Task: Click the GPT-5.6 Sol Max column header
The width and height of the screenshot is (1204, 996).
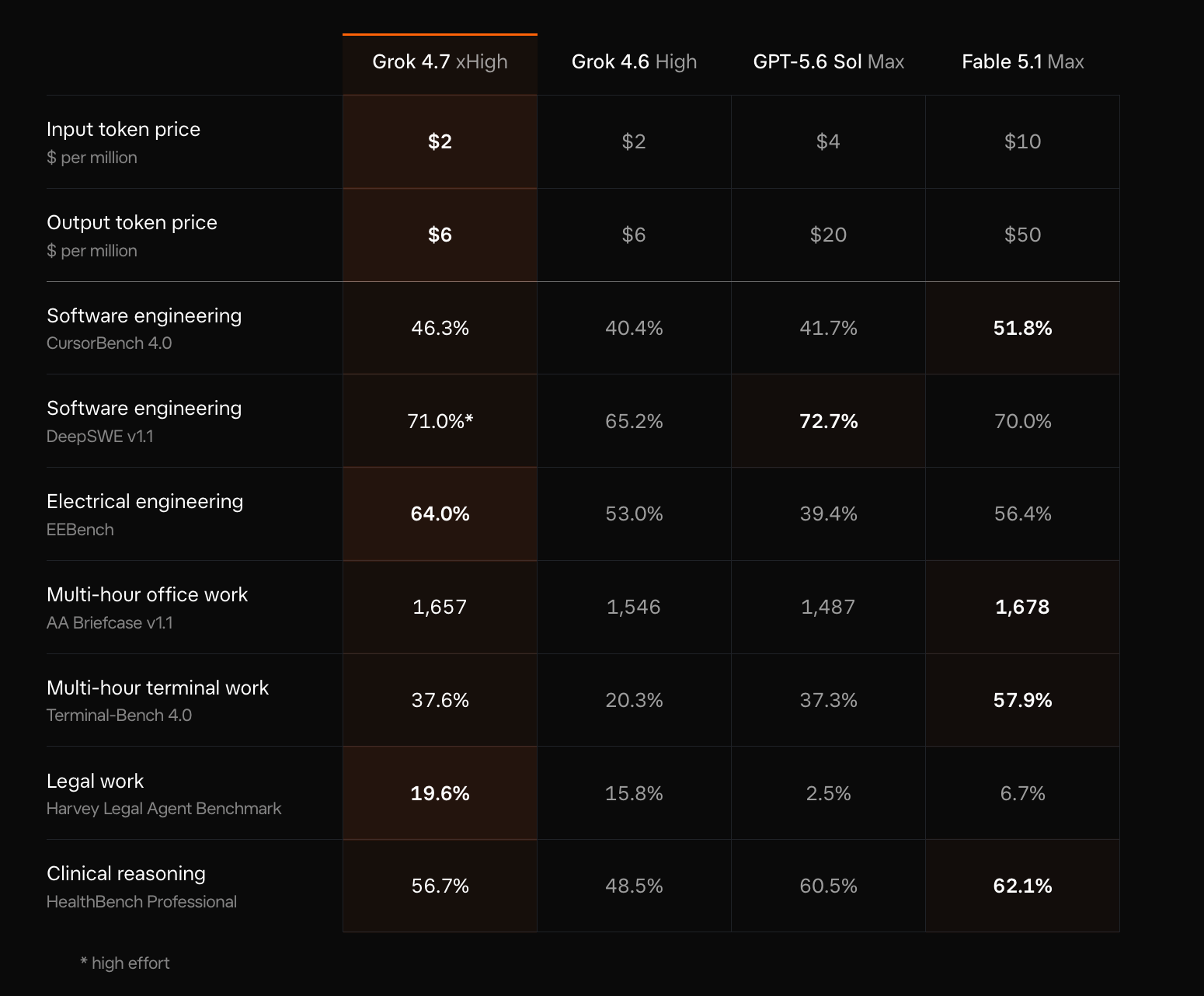Action: coord(829,62)
